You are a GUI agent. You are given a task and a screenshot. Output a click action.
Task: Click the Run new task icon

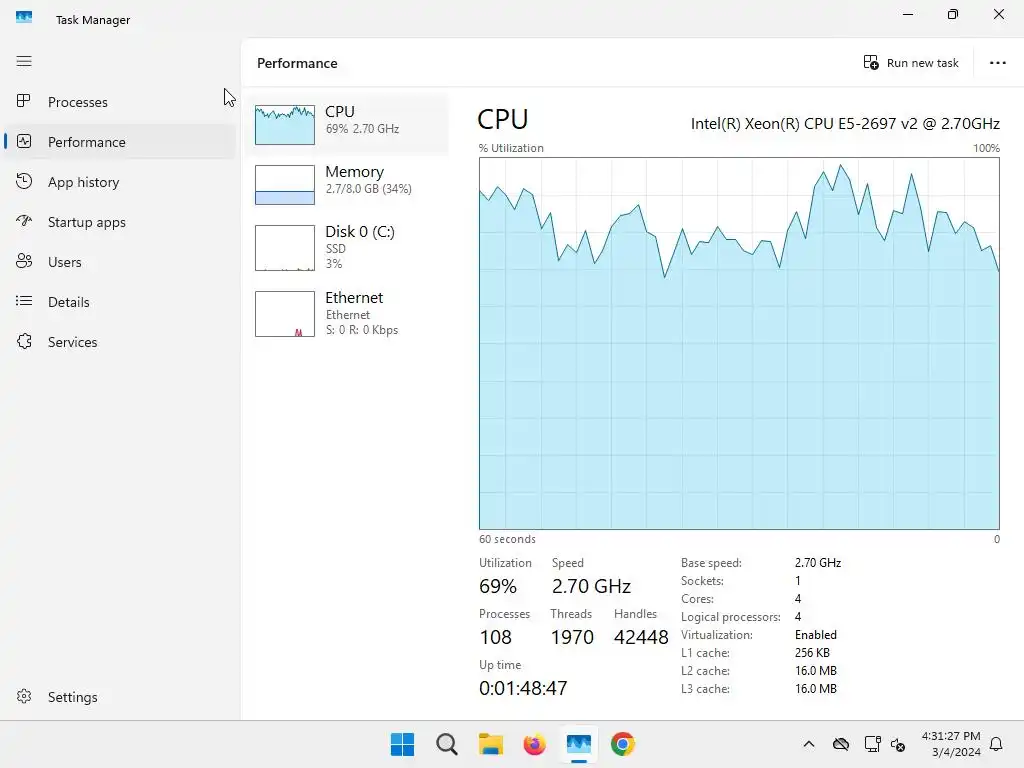point(871,63)
